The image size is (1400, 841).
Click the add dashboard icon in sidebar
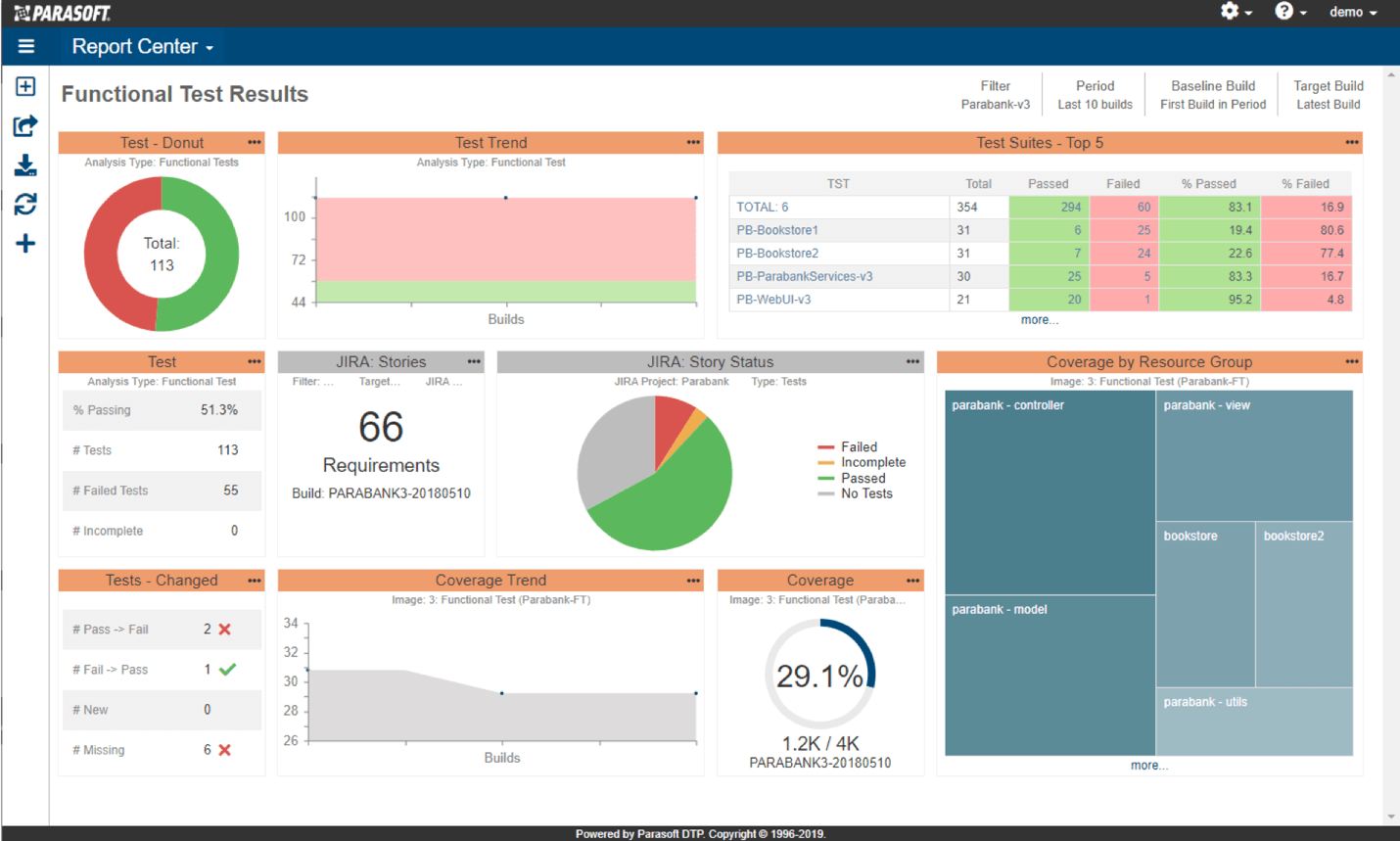[x=25, y=87]
